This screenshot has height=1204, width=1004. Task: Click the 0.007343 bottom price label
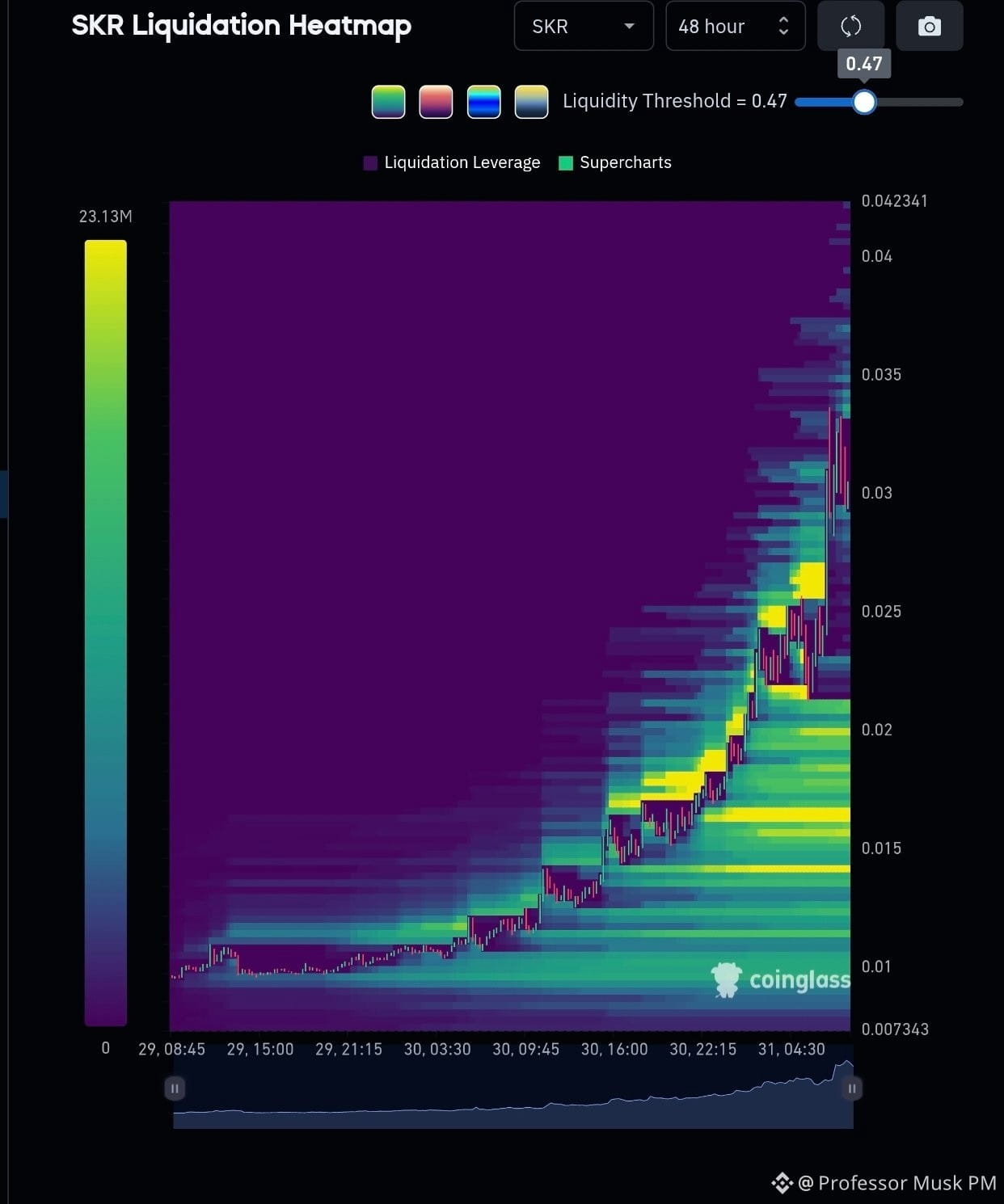click(x=895, y=1029)
